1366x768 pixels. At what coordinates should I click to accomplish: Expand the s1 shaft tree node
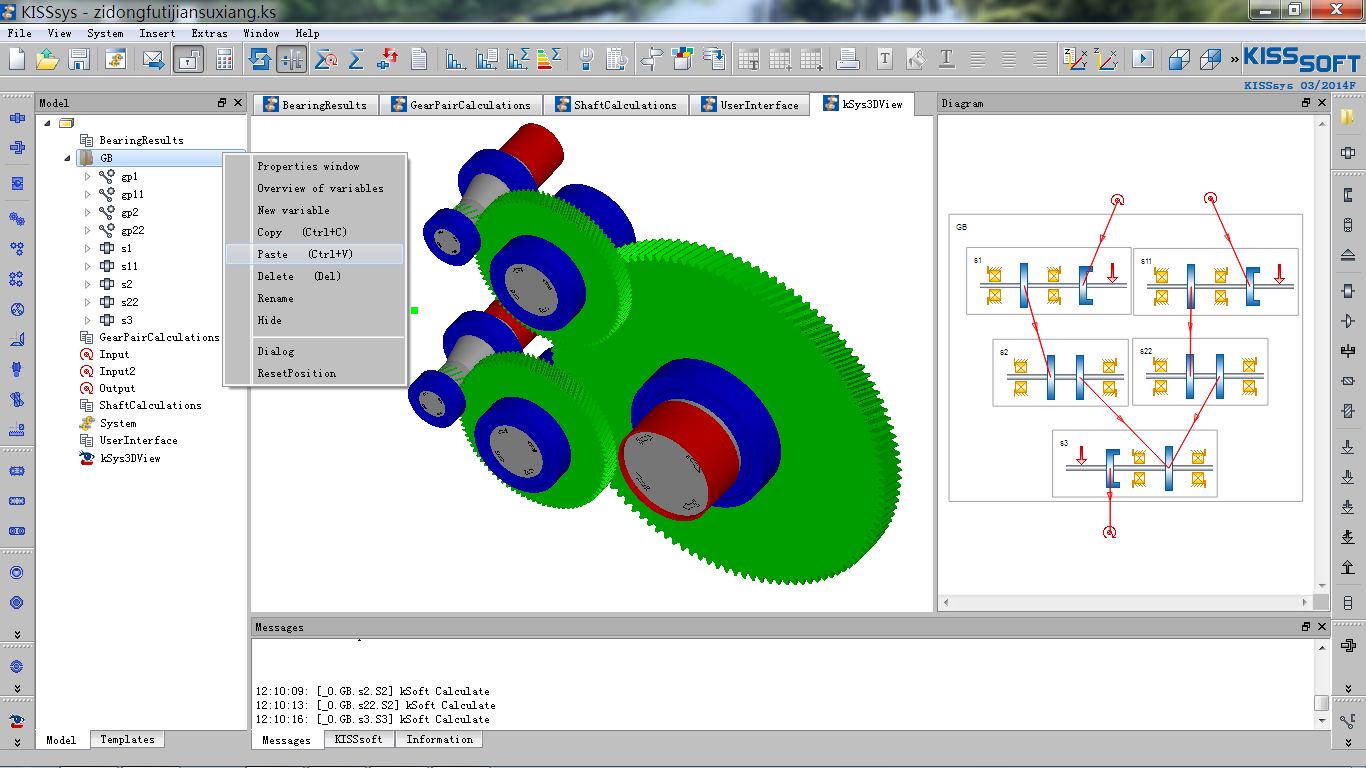tap(88, 249)
